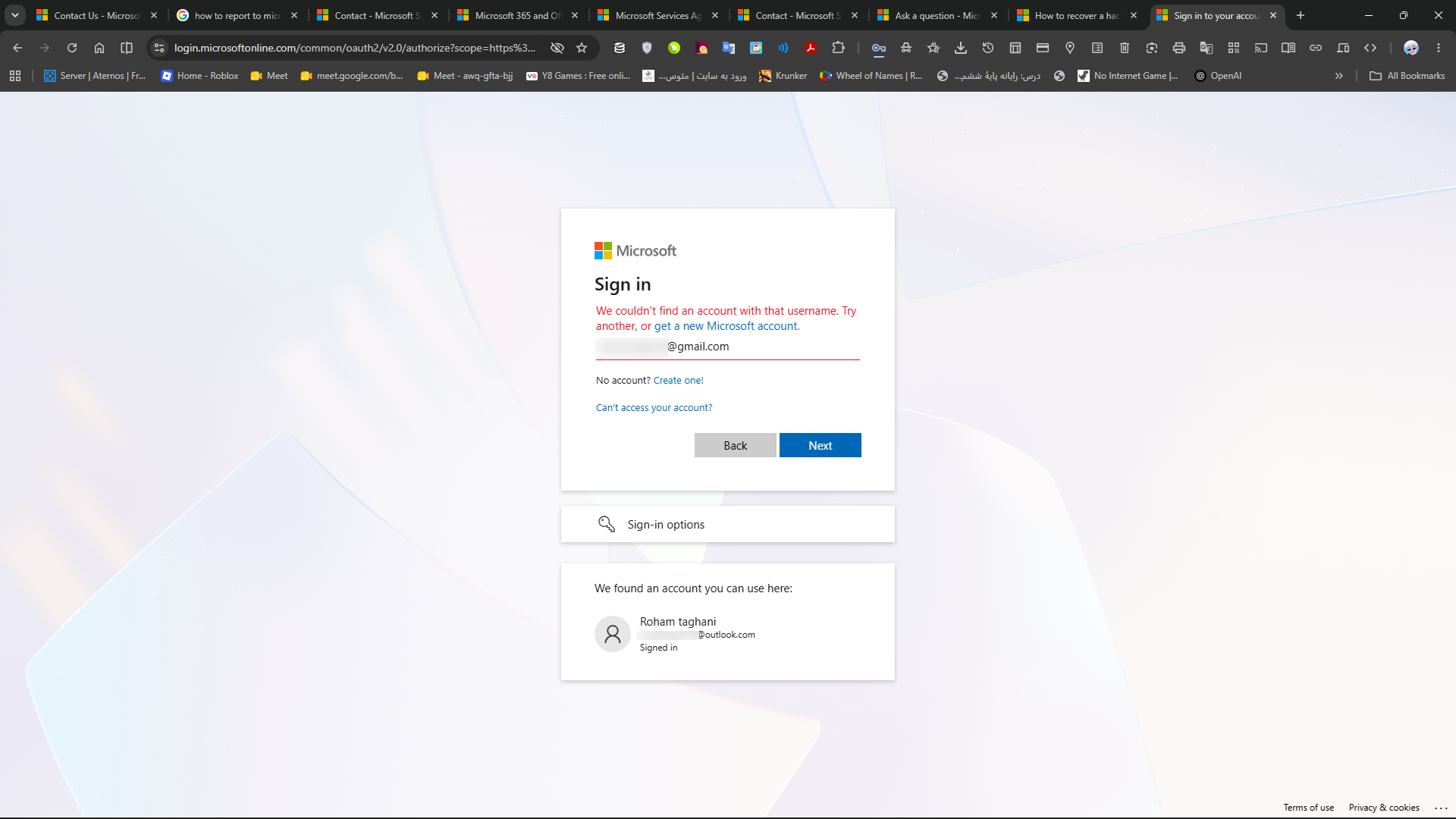1456x819 pixels.
Task: Open 'Can't access your account?' link
Action: click(x=654, y=408)
